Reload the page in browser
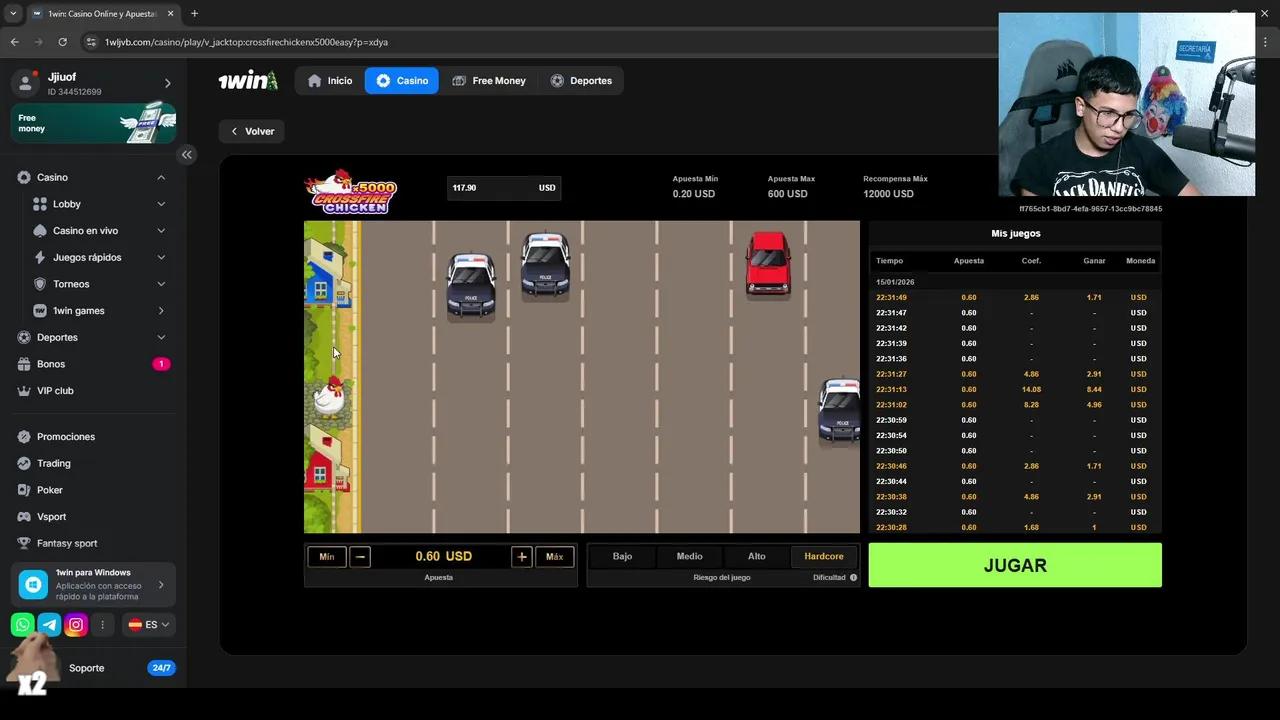This screenshot has width=1280, height=720. (62, 42)
